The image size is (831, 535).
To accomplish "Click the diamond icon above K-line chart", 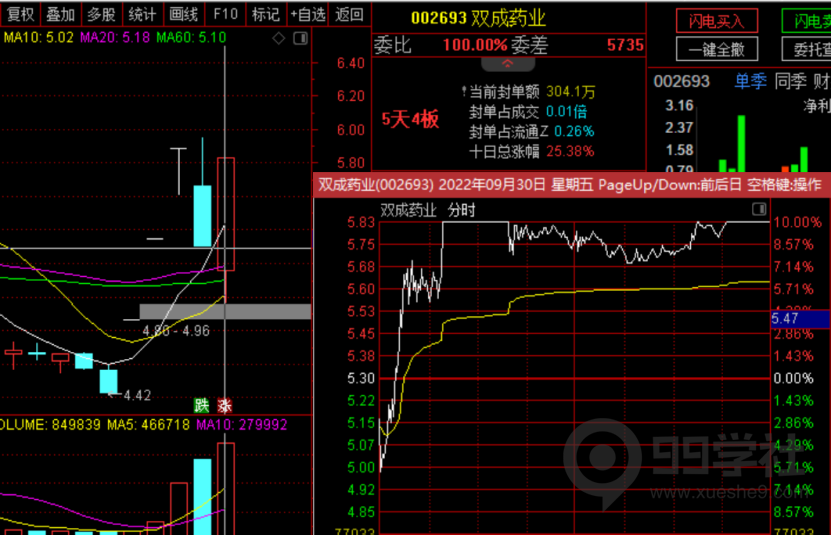I will point(279,38).
